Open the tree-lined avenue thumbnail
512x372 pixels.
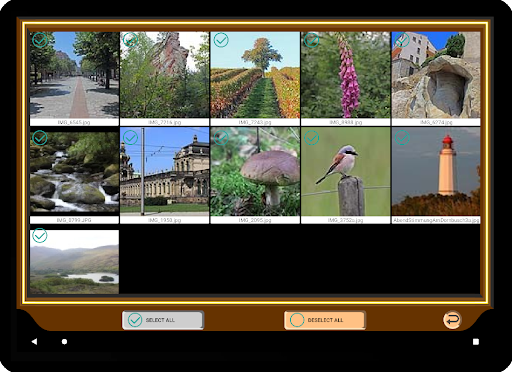click(74, 75)
